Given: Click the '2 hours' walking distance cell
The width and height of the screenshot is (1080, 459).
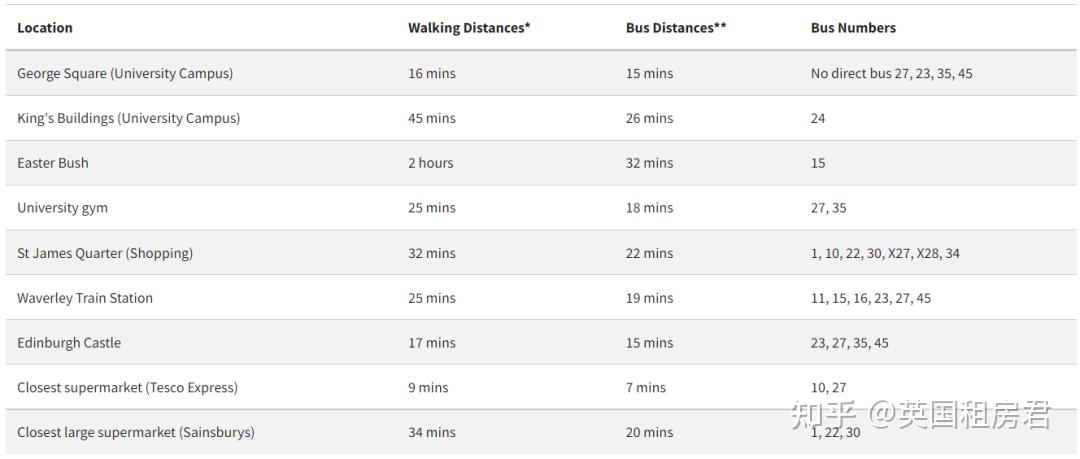Looking at the screenshot, I should [x=430, y=163].
